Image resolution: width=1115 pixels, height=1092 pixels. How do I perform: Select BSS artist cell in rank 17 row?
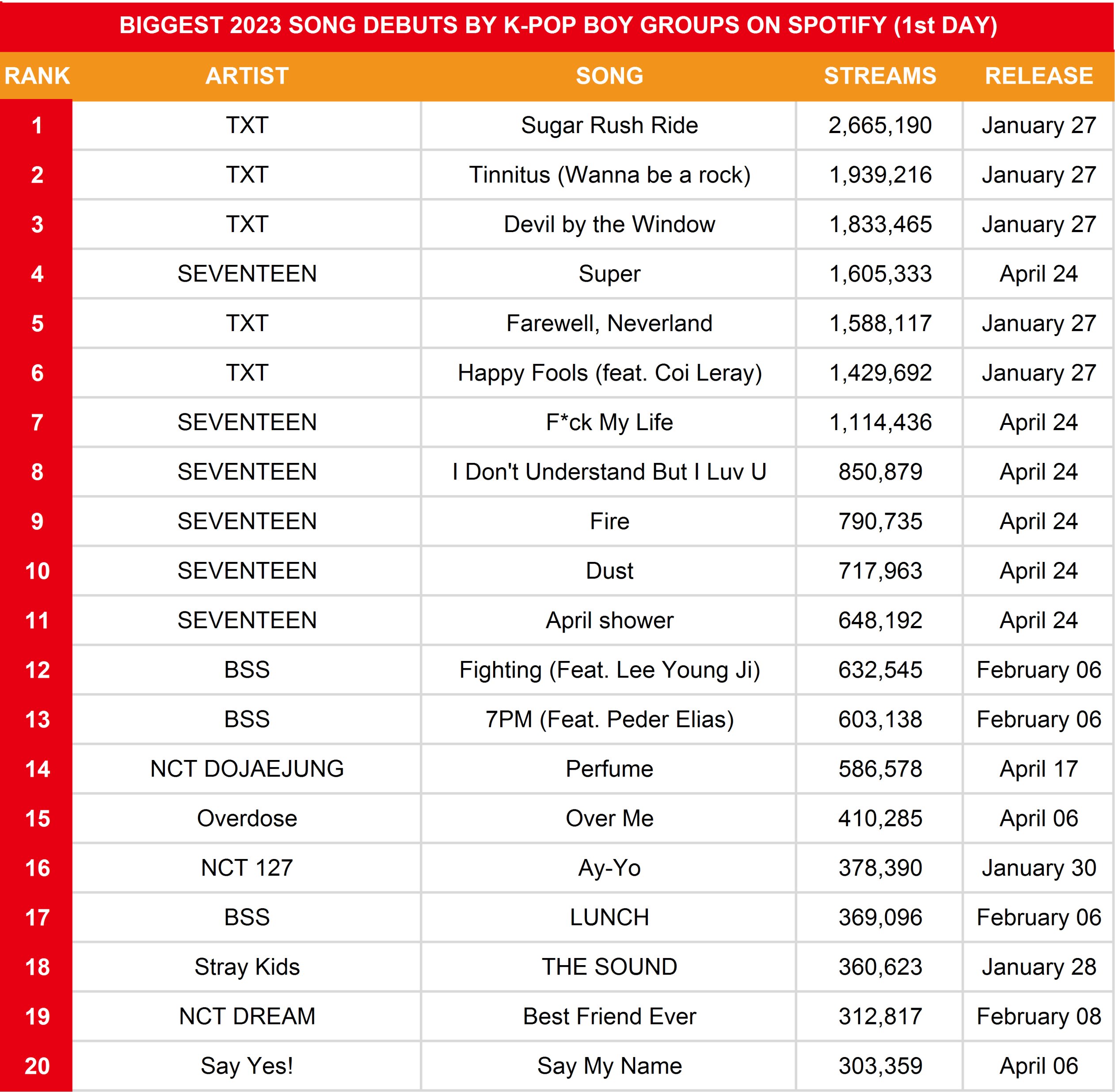[247, 918]
